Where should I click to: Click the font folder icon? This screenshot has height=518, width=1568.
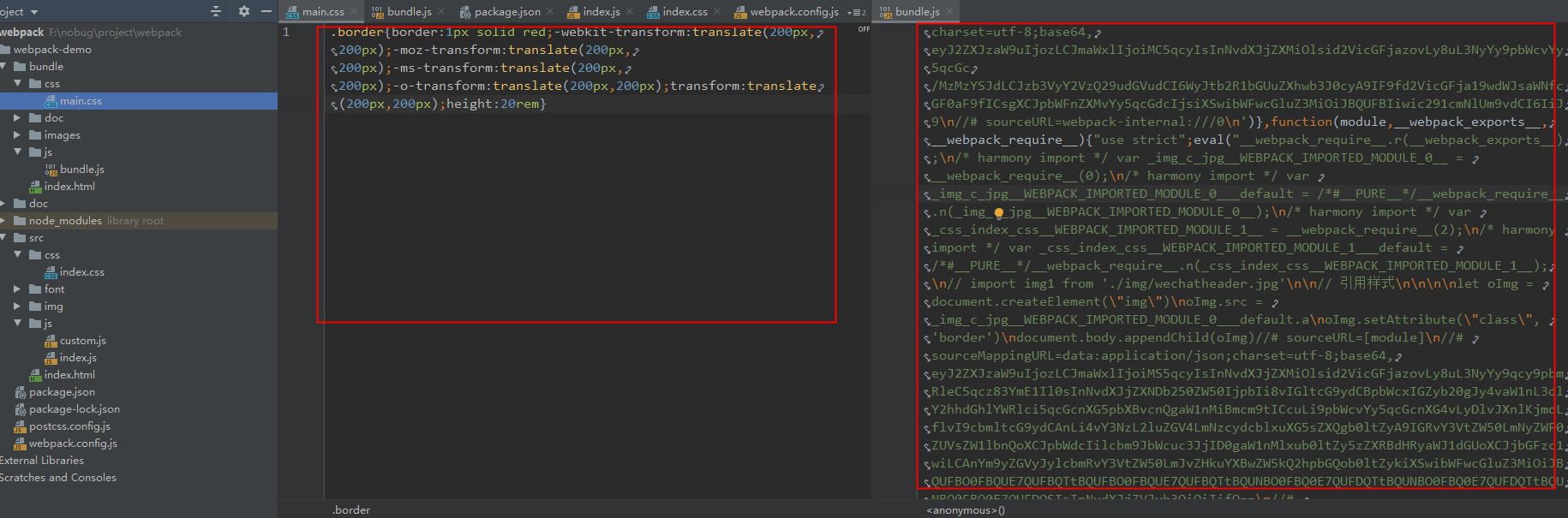(35, 289)
